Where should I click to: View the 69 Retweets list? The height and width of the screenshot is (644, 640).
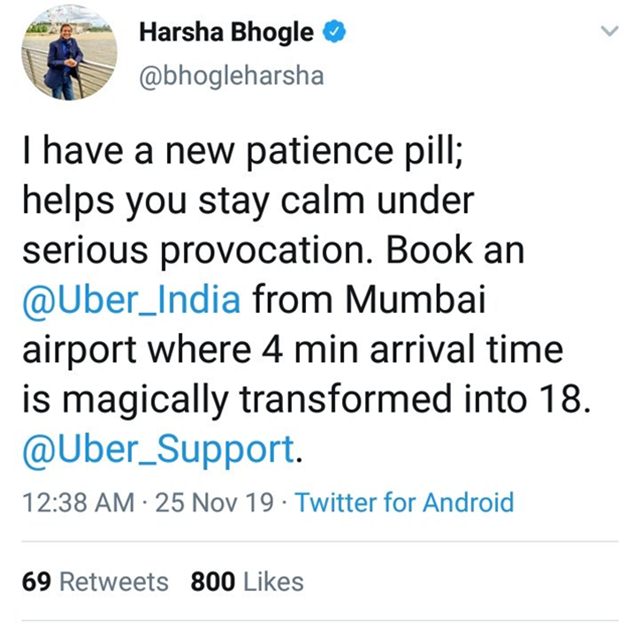[x=95, y=582]
